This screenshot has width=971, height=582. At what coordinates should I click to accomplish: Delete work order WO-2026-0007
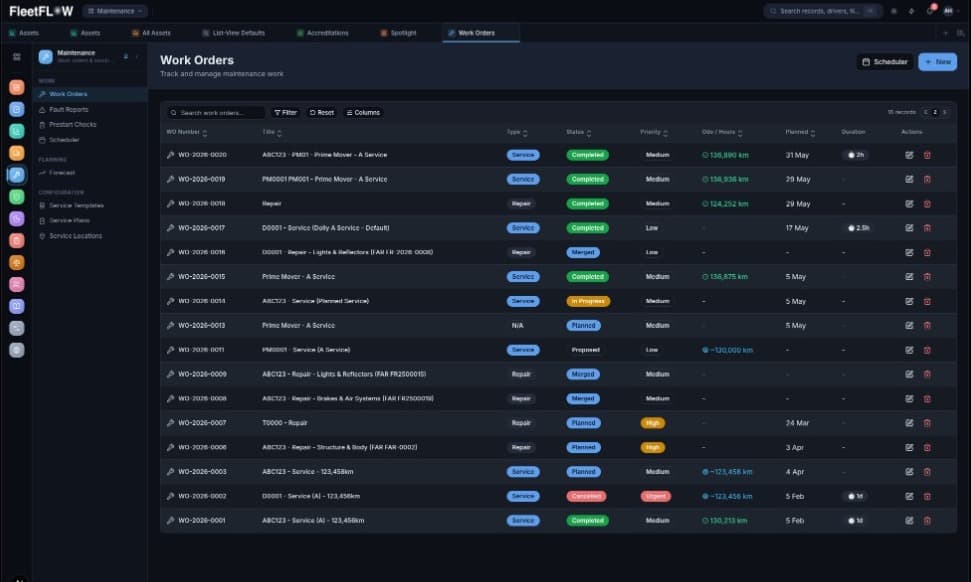[927, 423]
